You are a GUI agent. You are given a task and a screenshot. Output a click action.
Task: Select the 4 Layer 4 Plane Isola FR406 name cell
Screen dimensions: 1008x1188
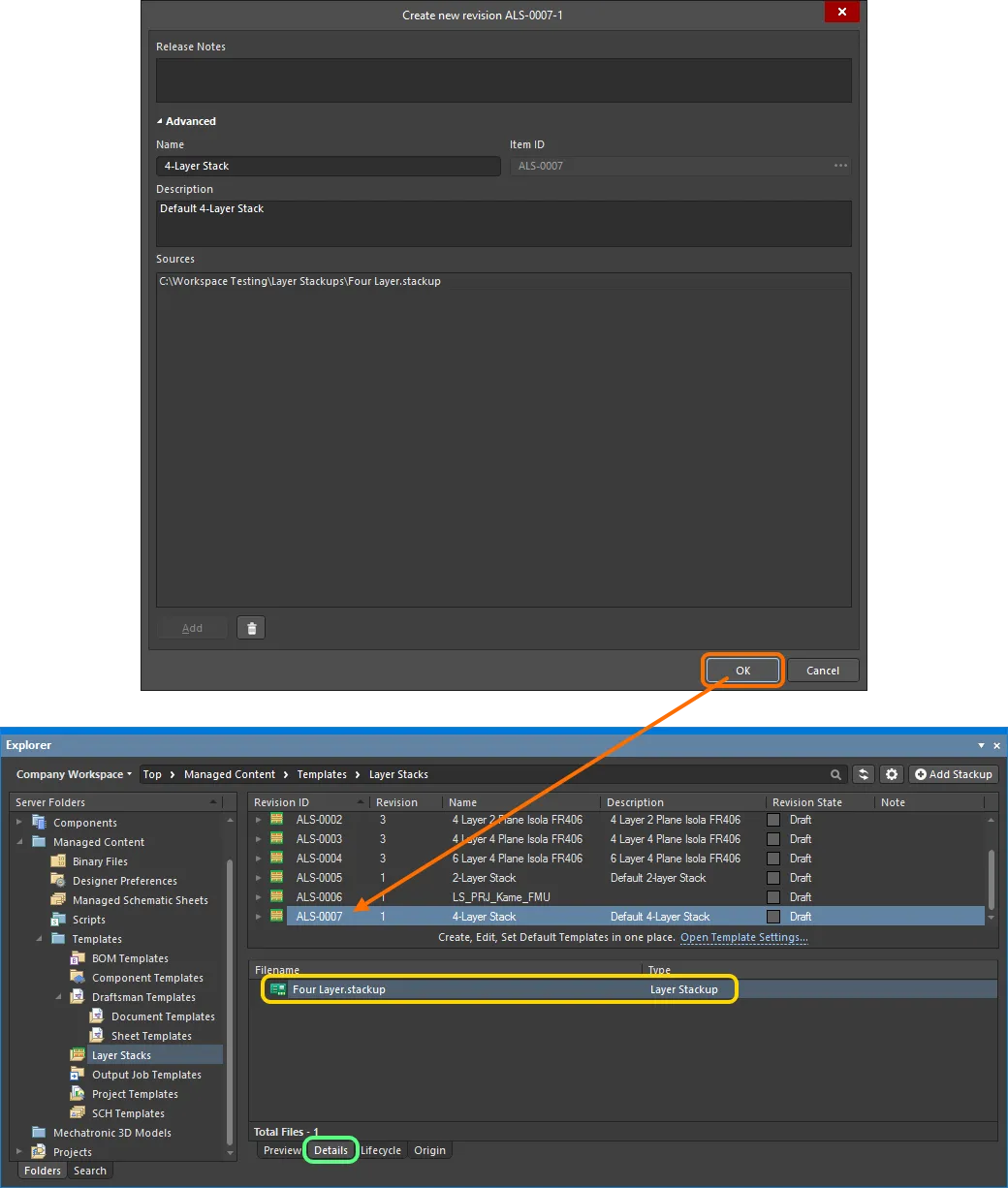tap(518, 839)
